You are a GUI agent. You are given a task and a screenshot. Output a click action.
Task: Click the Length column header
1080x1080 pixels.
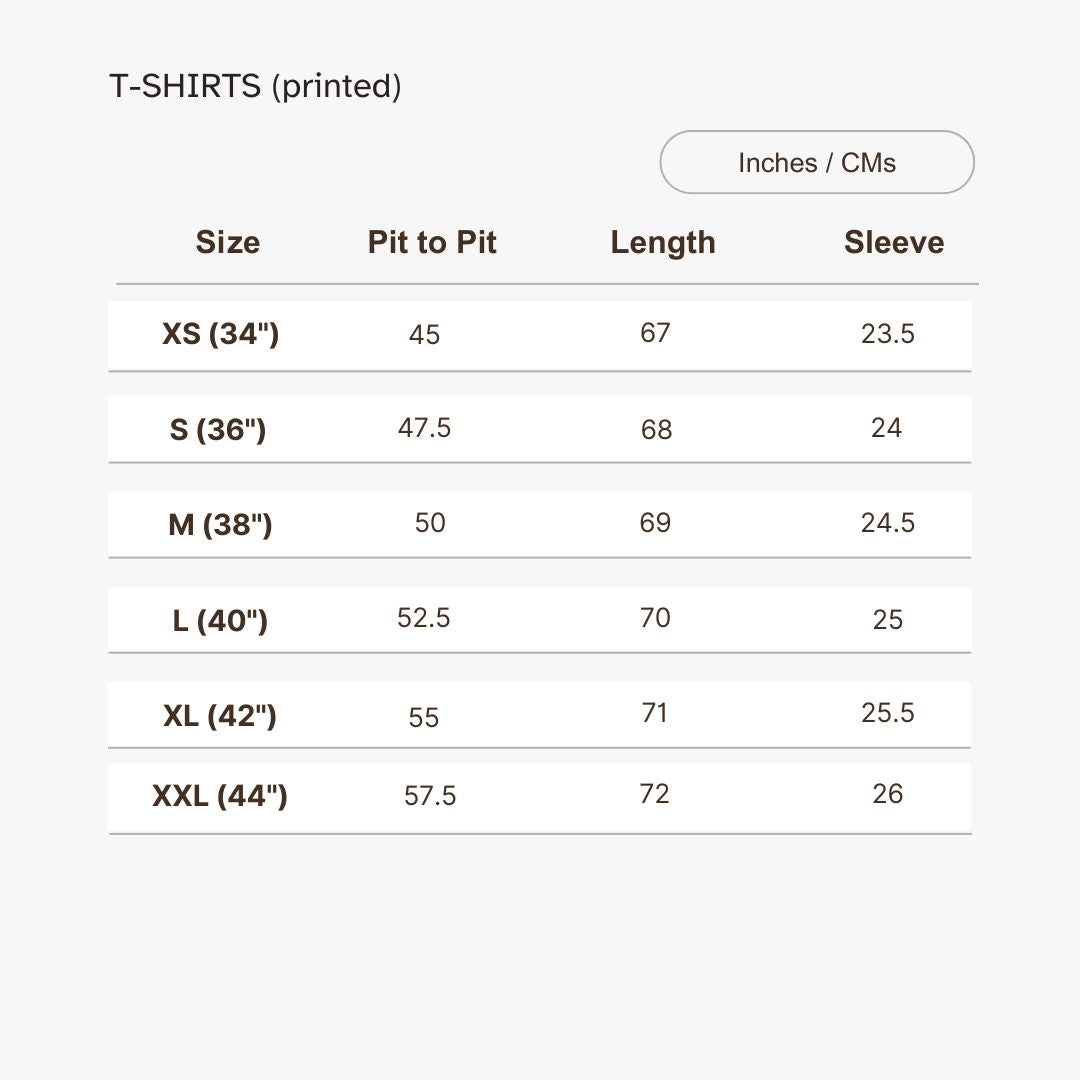(x=663, y=242)
